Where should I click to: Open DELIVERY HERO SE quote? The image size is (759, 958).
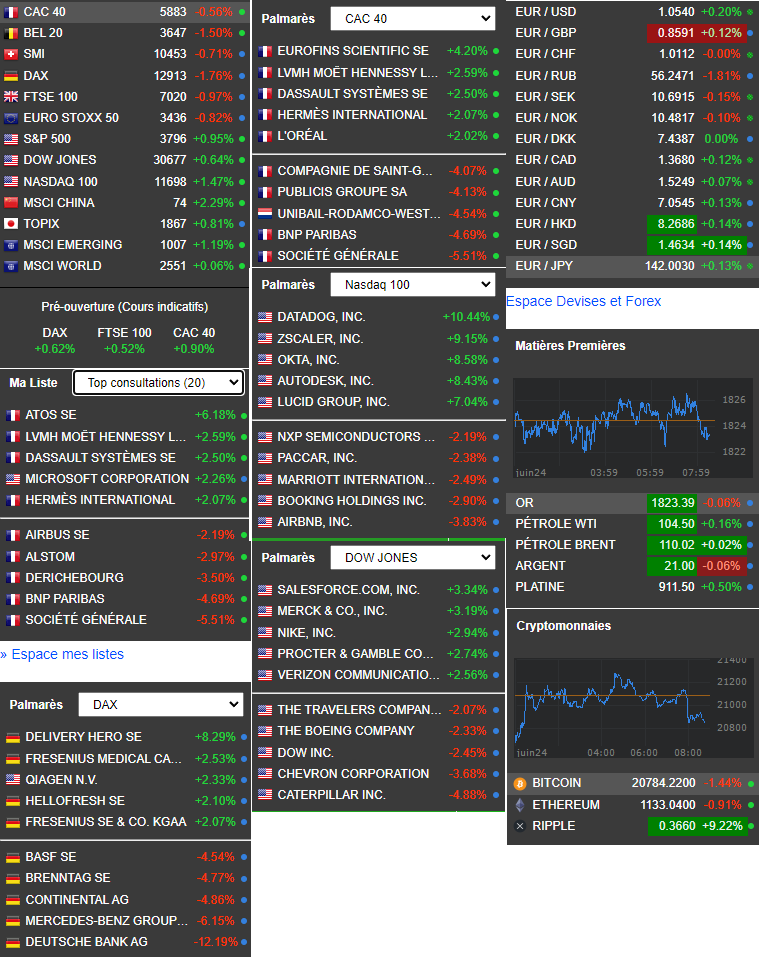pos(125,737)
